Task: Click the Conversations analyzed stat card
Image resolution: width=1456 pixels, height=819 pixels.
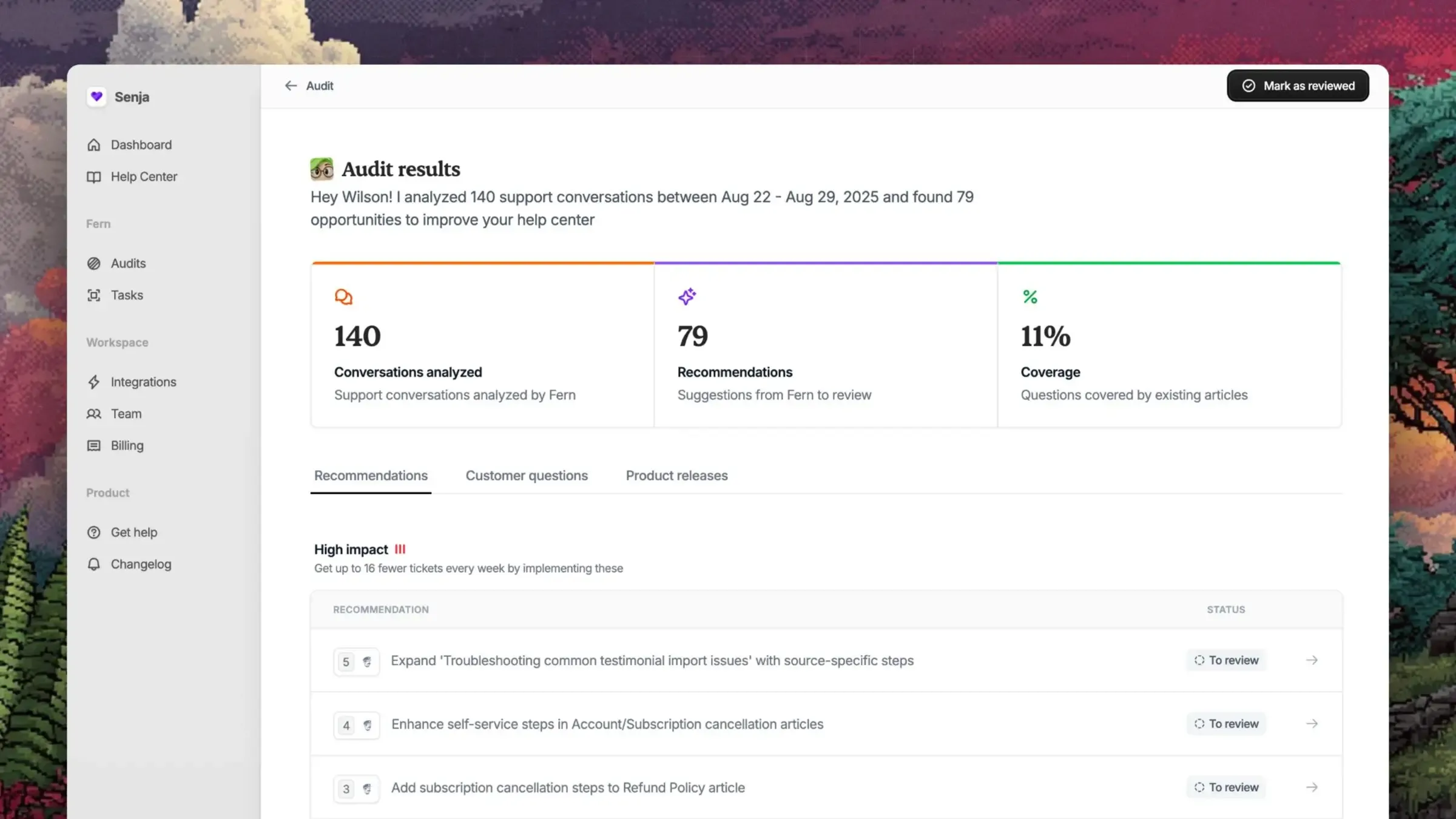Action: 482,346
